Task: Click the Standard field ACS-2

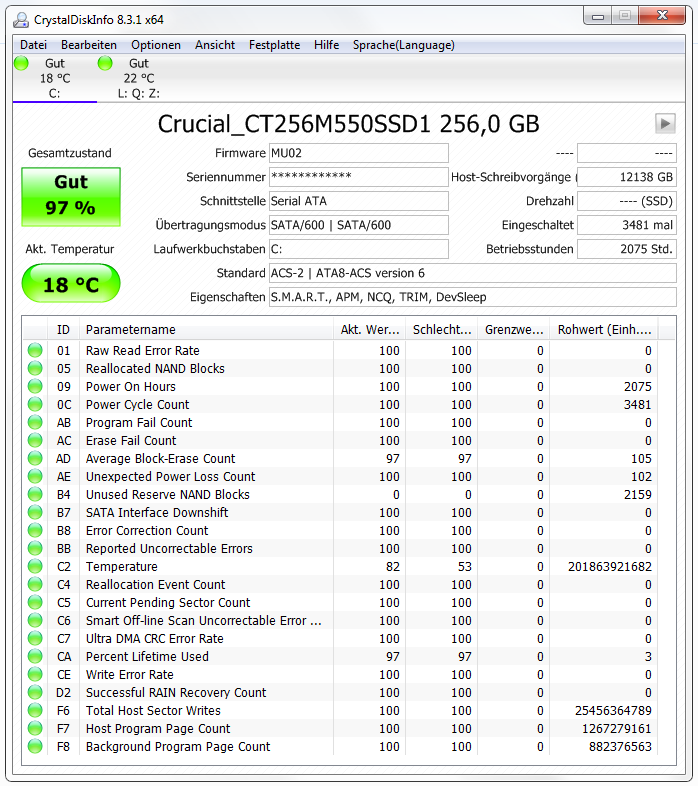Action: [x=472, y=273]
